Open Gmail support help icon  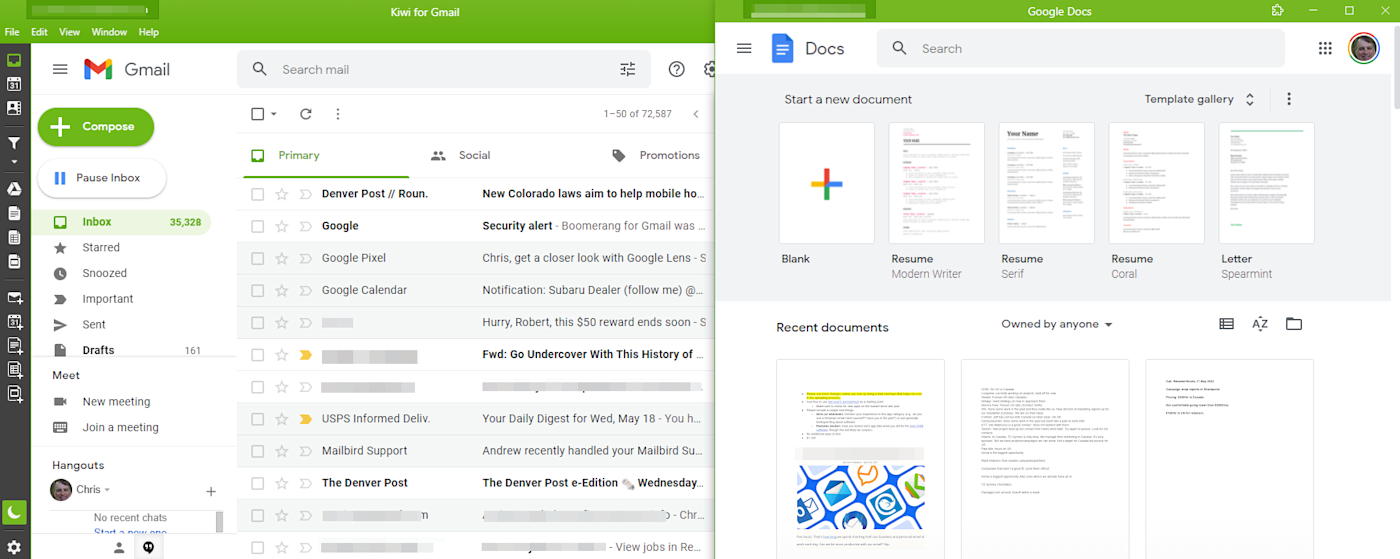point(677,69)
